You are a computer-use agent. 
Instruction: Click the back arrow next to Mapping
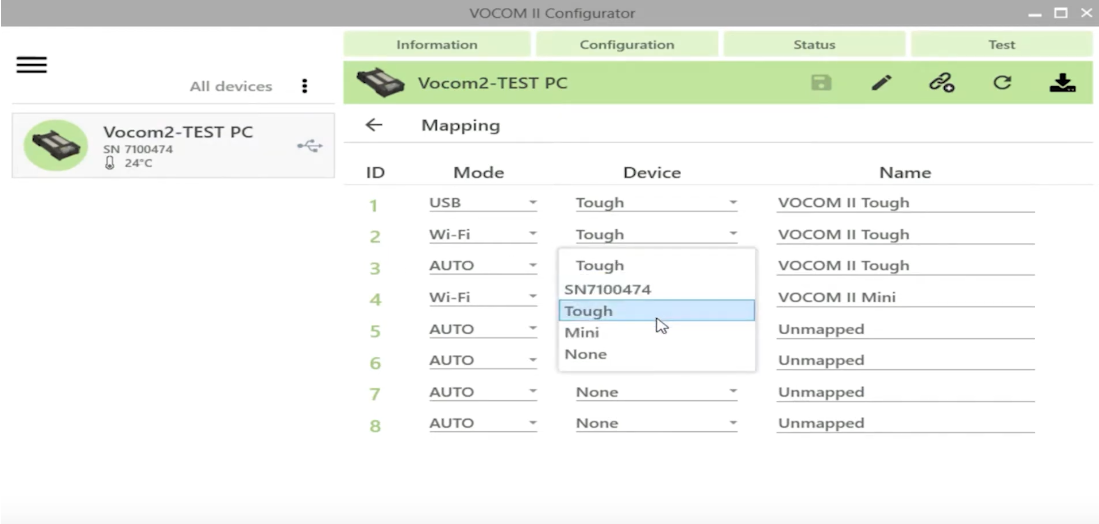[x=374, y=125]
